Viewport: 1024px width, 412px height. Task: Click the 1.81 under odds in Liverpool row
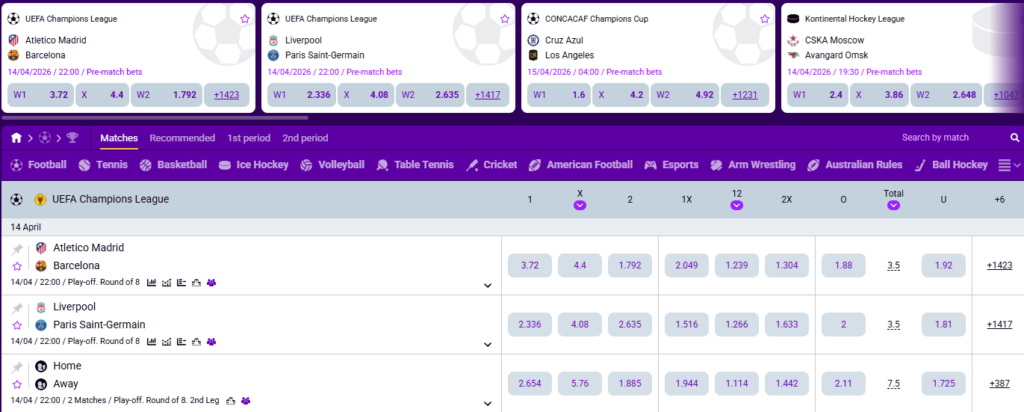(x=943, y=324)
